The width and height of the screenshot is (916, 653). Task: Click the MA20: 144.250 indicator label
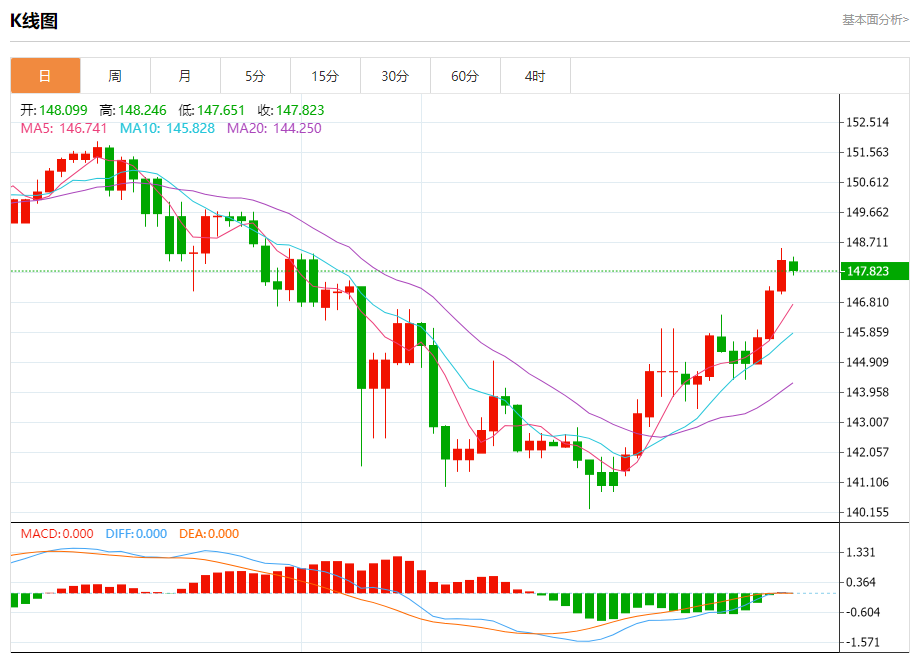click(274, 128)
